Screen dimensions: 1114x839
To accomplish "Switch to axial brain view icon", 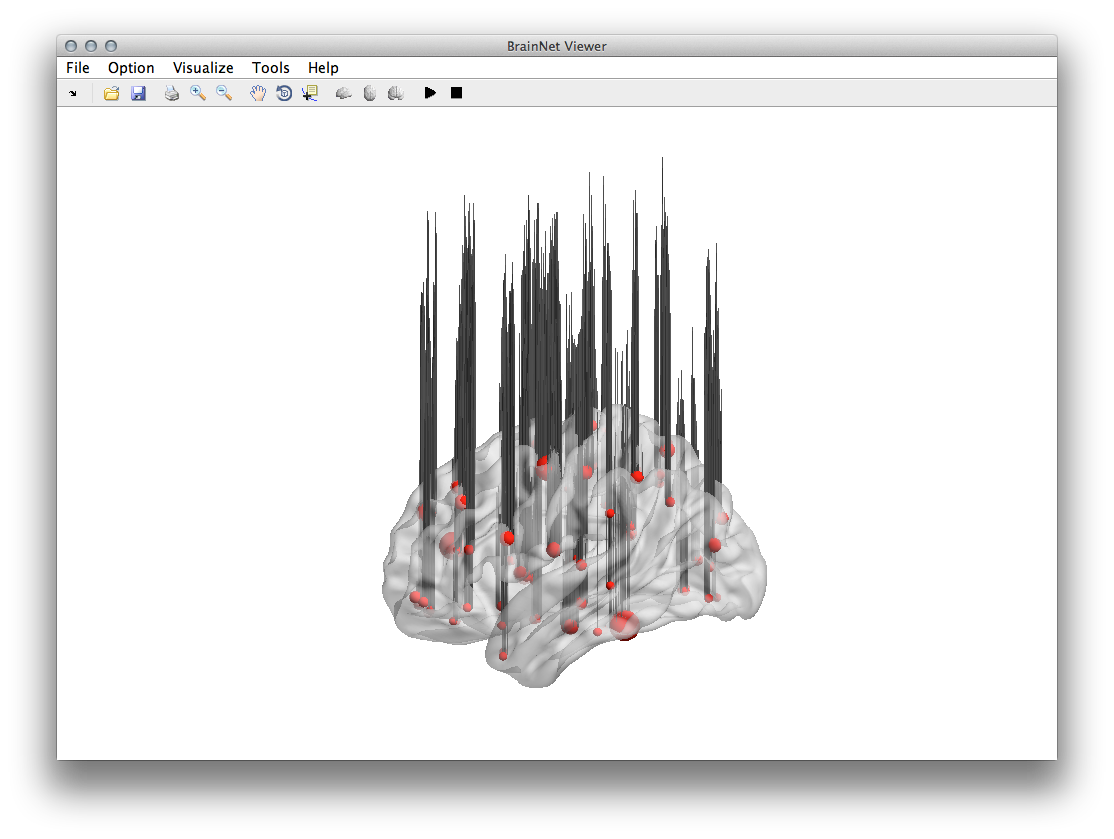I will pyautogui.click(x=370, y=93).
